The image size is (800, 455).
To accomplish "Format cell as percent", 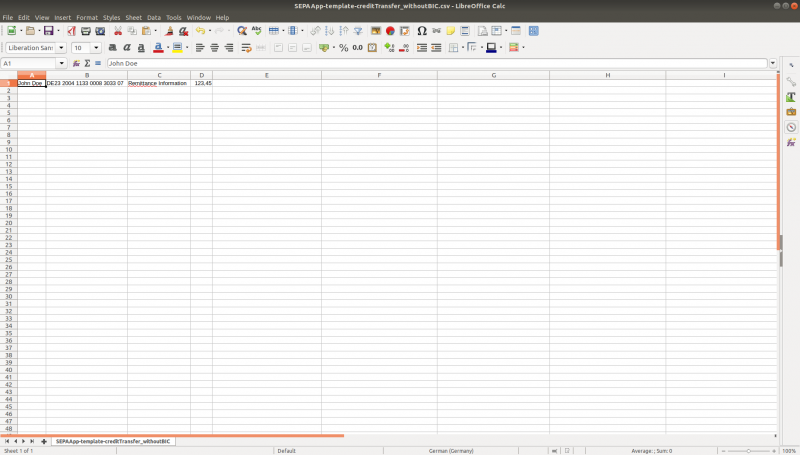I will [x=343, y=47].
